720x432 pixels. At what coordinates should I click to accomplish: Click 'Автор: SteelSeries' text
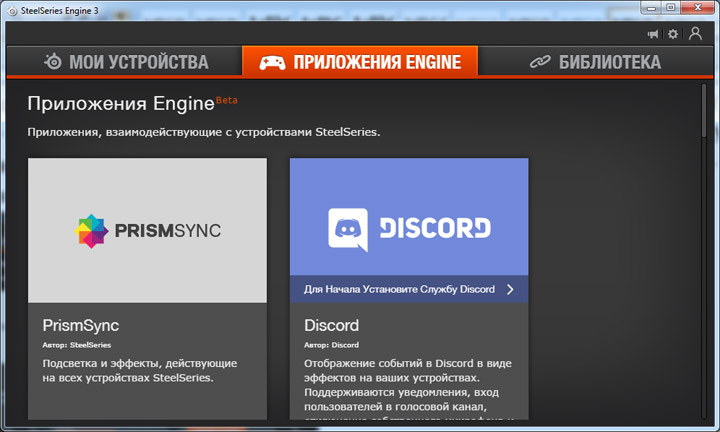coord(77,345)
